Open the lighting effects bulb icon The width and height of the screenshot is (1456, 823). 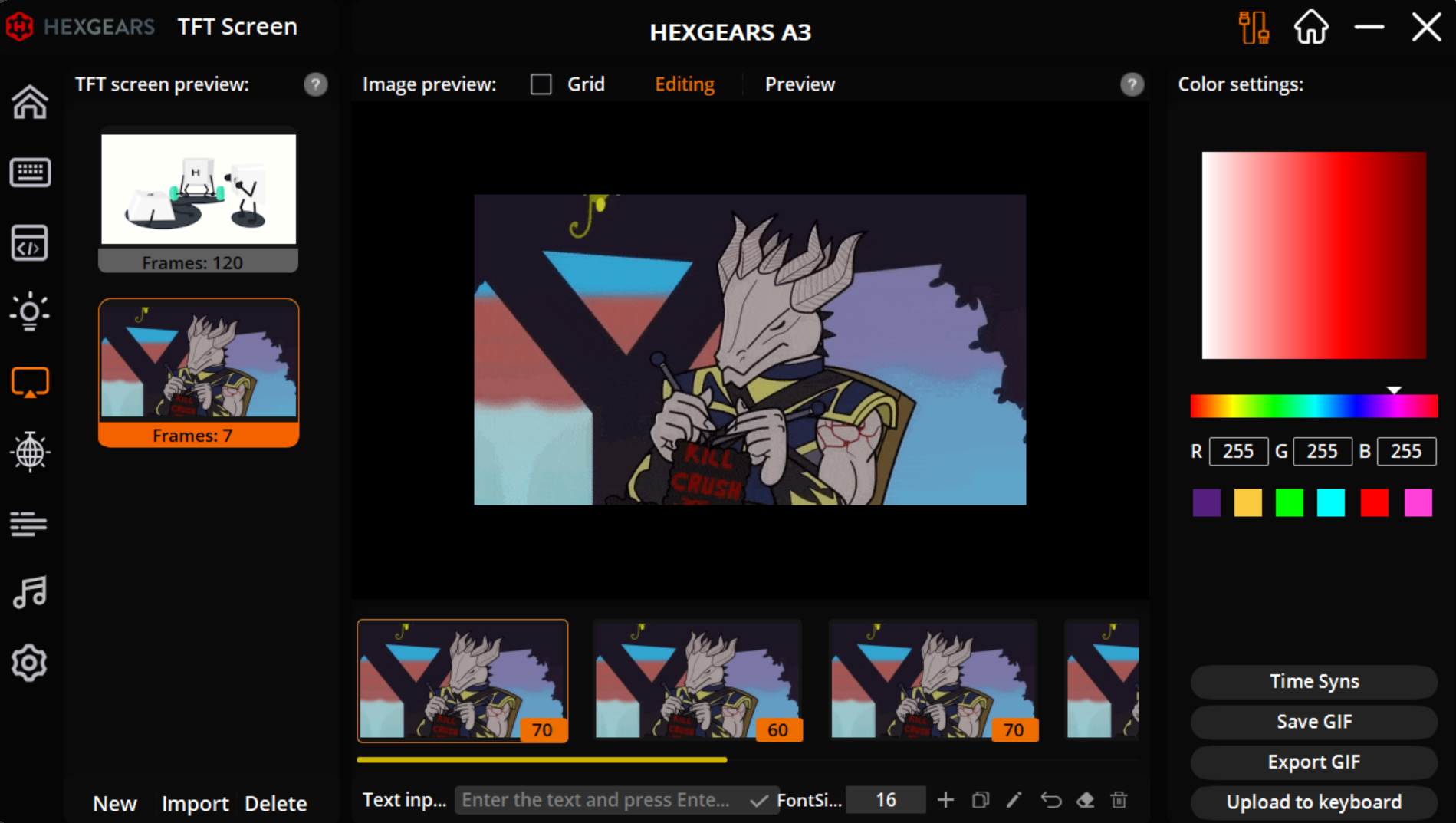30,311
